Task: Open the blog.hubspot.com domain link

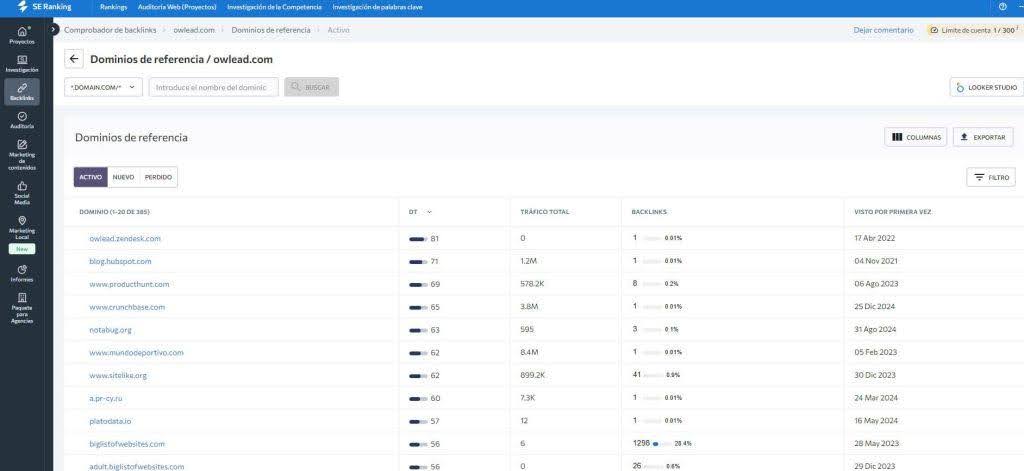Action: pos(120,261)
